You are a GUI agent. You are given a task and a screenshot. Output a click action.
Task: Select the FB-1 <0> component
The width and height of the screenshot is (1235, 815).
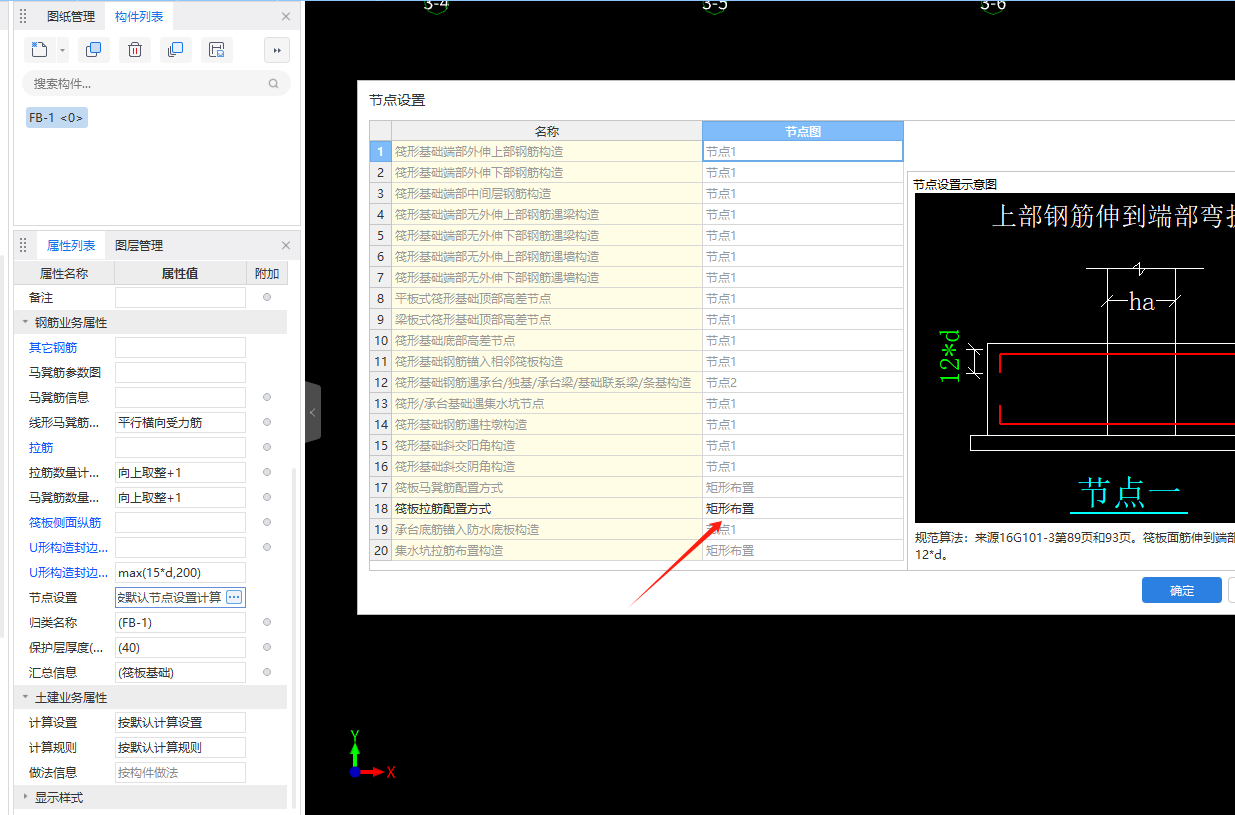(x=57, y=118)
